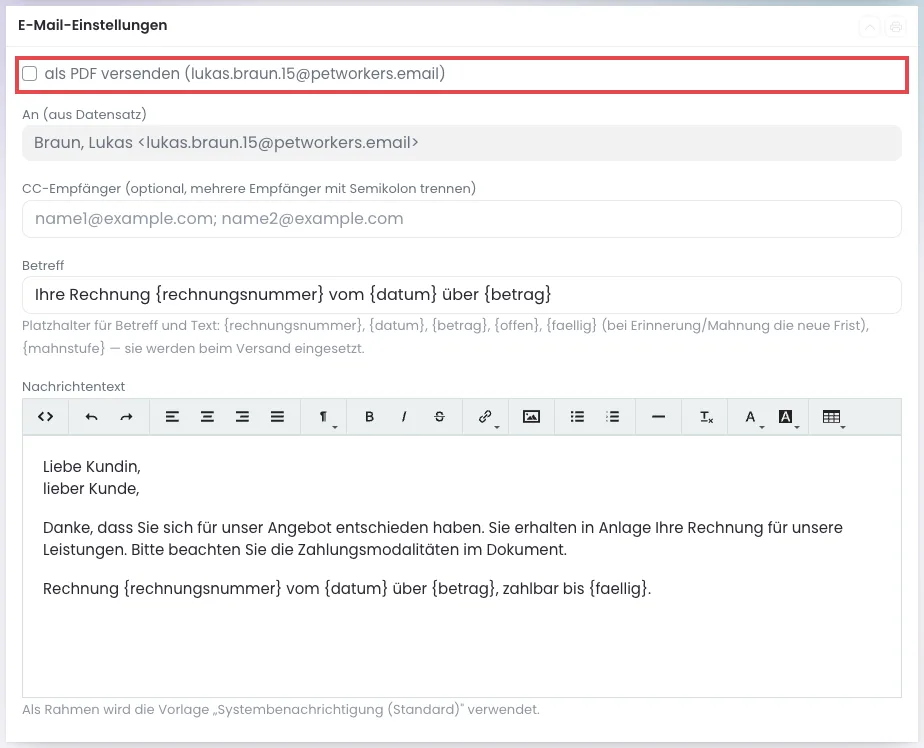Click 'Liebe Kundin,' line in message body
The height and width of the screenshot is (748, 924).
pyautogui.click(x=92, y=467)
